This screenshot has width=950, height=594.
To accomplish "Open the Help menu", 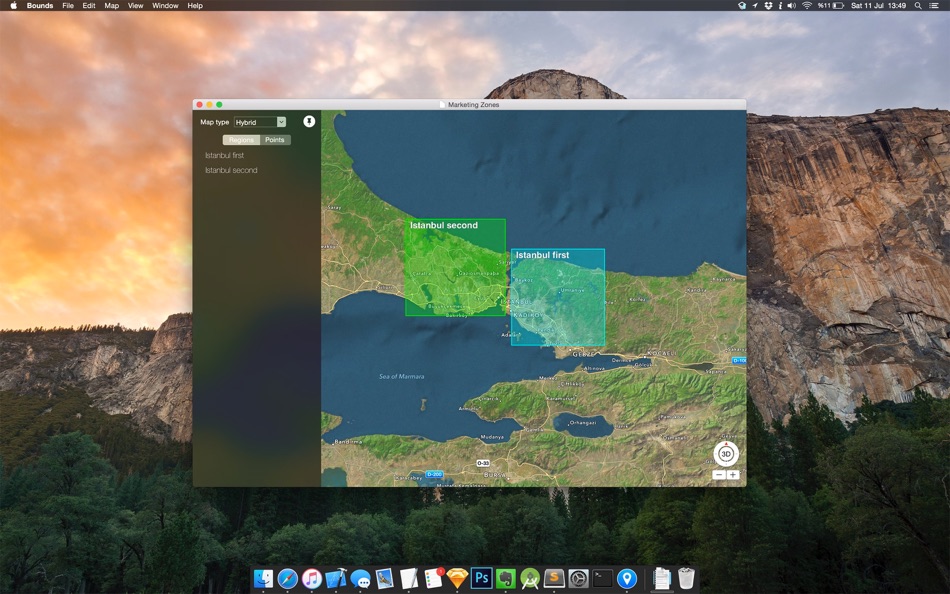I will tap(195, 5).
